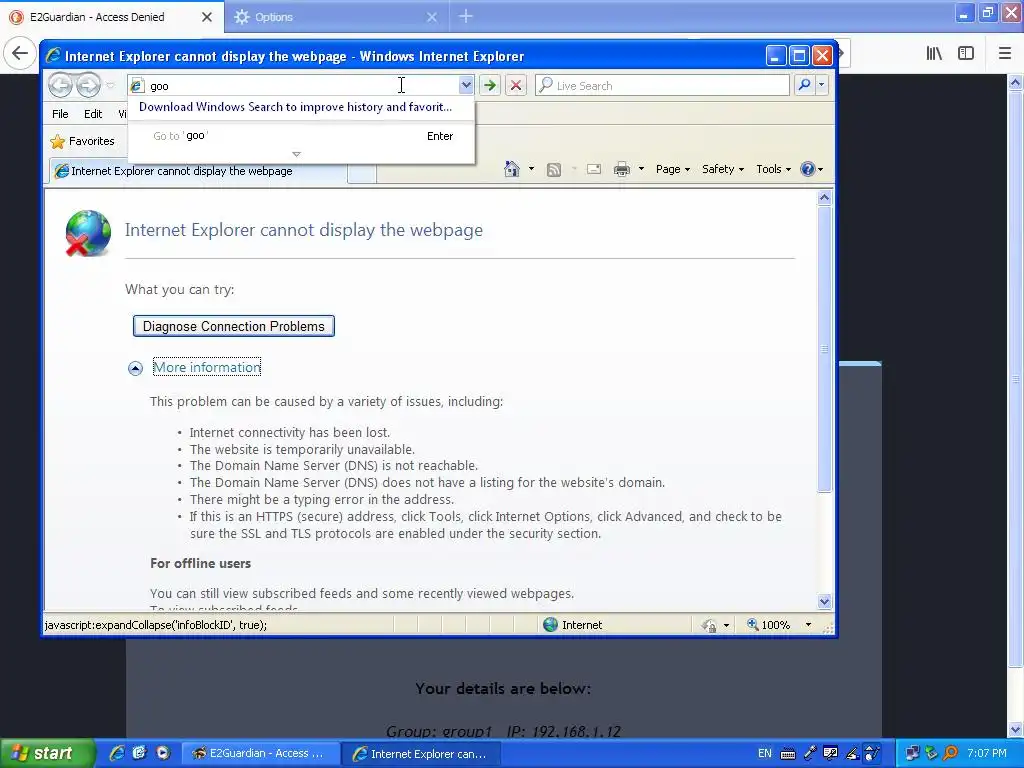Open a new Firefox tab with plus

coord(466,16)
